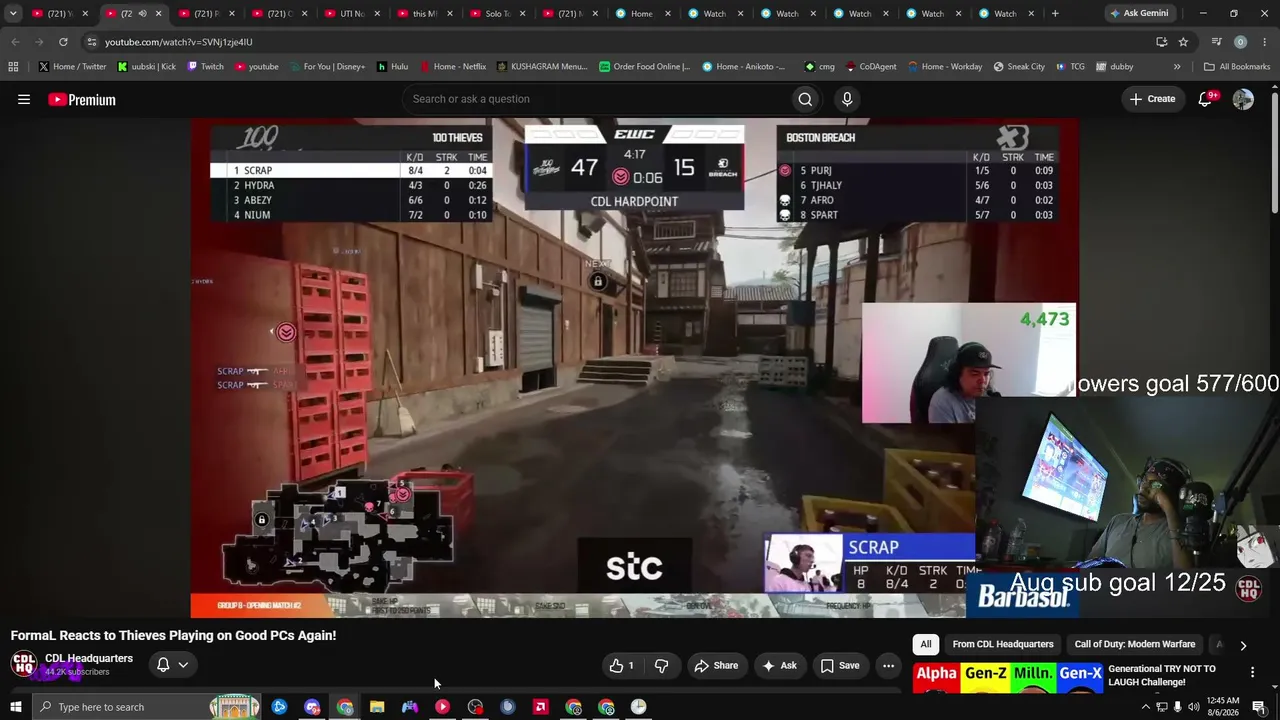Click the Ask button under video
The height and width of the screenshot is (720, 1280).
tap(779, 666)
